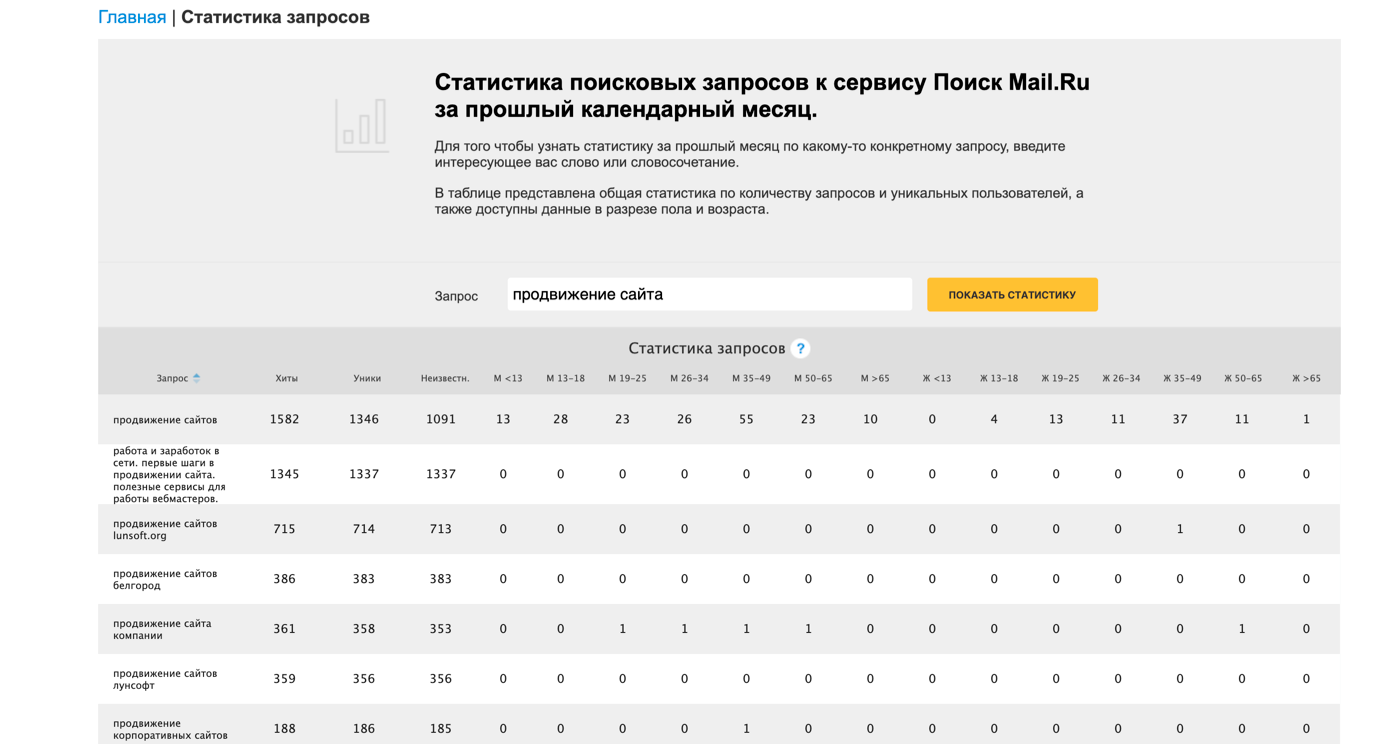Click value 353 in Неизвестн. column
1377x744 pixels.
(441, 629)
